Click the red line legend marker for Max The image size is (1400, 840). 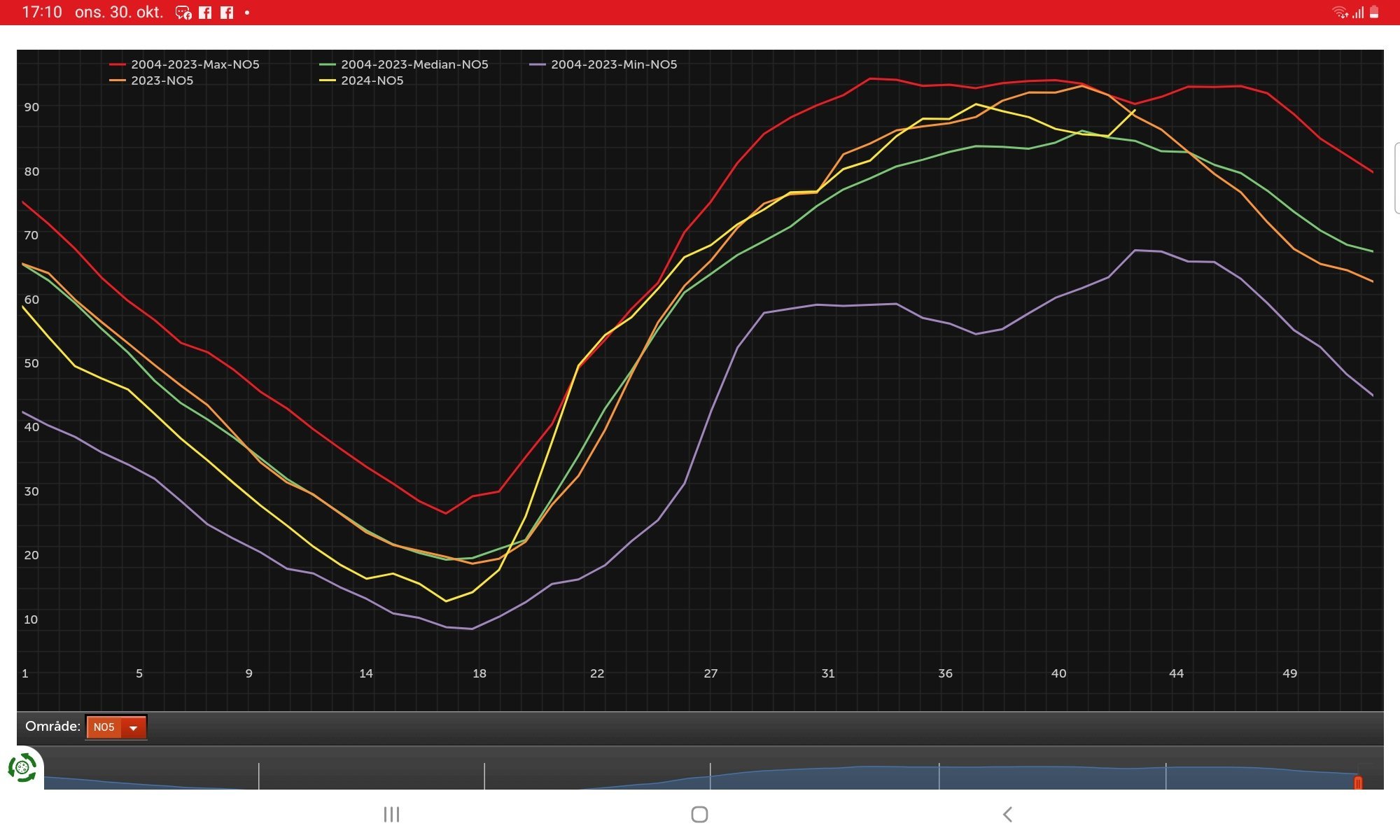pos(118,64)
